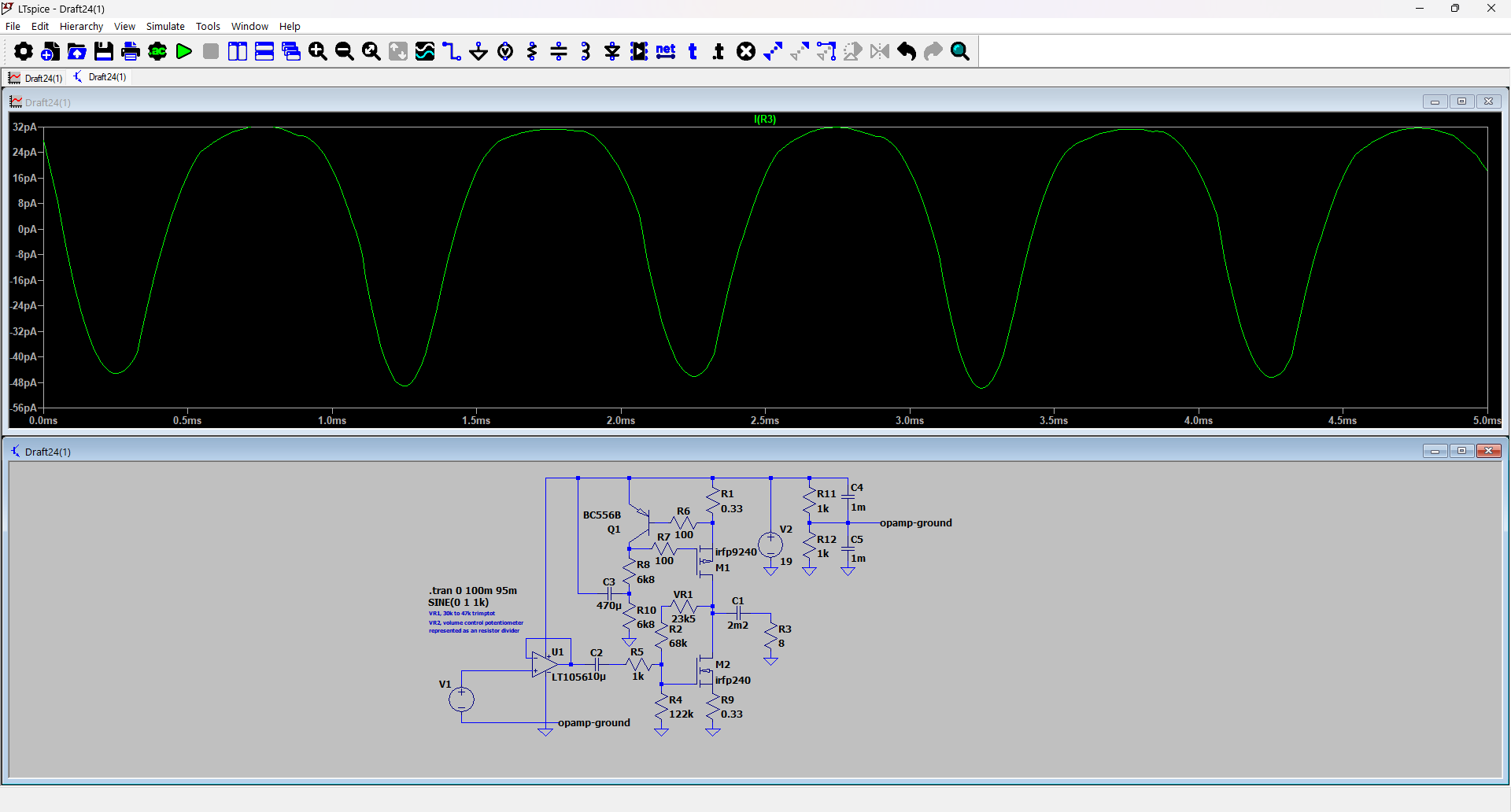
Task: Click the autorange toolbar icon
Action: (x=398, y=52)
